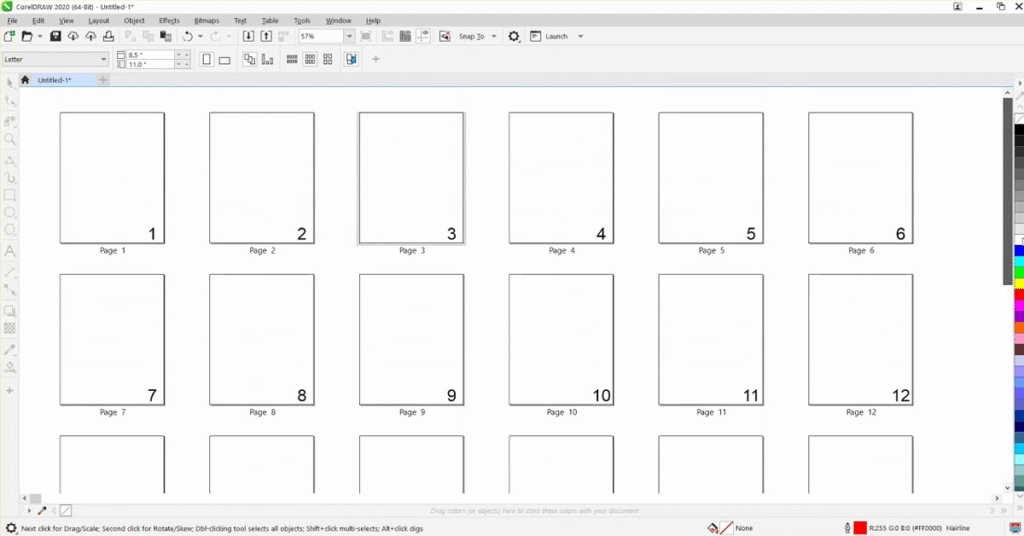Select the Text tool
This screenshot has height=536, width=1024.
click(x=10, y=251)
